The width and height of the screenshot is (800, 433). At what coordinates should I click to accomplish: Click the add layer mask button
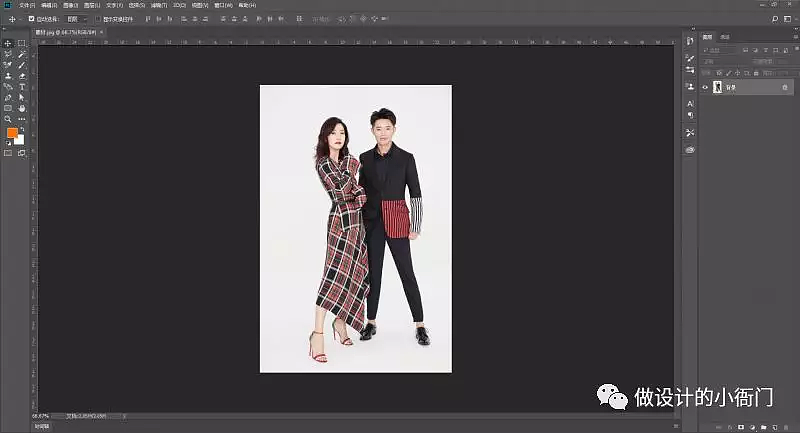coord(741,427)
